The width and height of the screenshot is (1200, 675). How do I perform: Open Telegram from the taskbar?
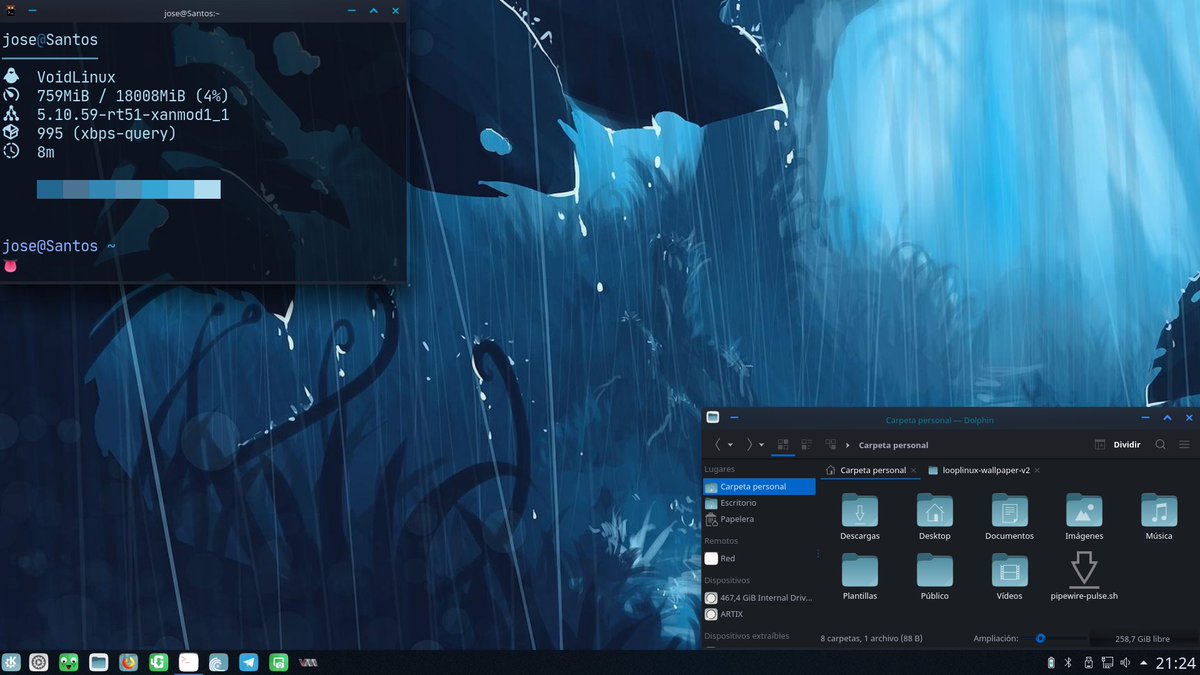click(x=249, y=662)
